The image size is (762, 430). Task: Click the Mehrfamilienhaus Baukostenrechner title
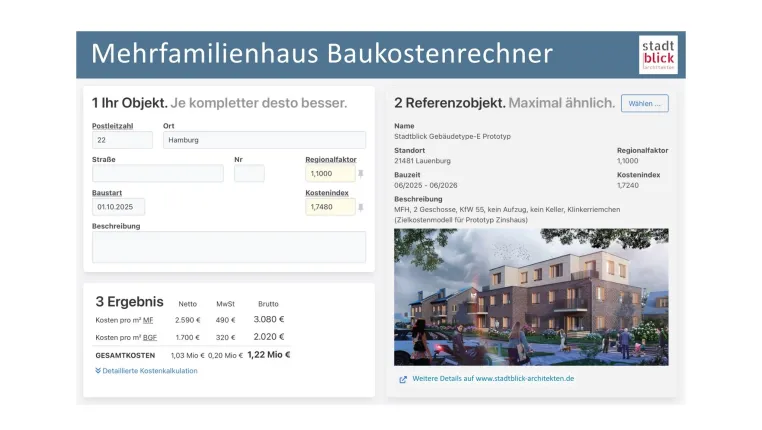pyautogui.click(x=322, y=53)
